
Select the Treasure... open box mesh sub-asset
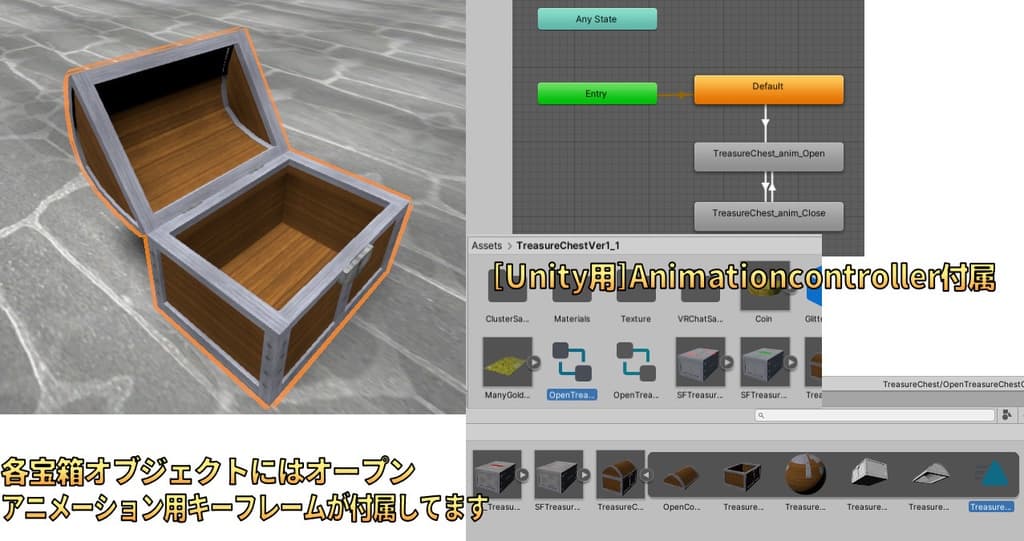(x=743, y=477)
